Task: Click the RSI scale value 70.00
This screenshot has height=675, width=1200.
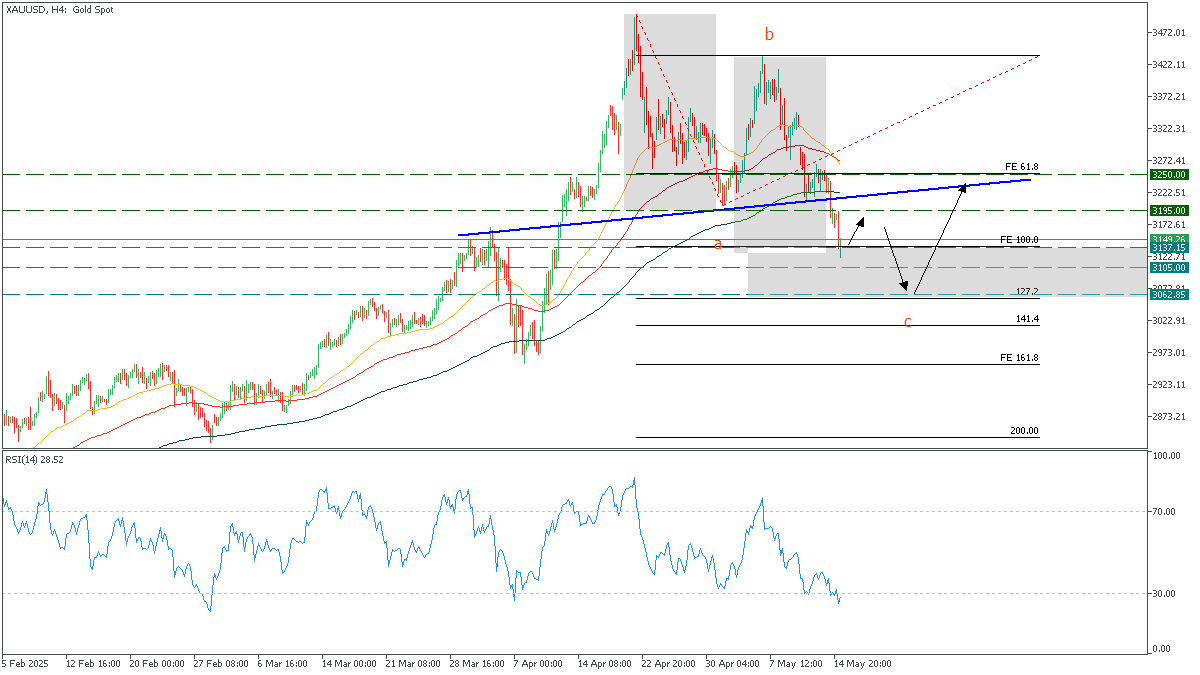Action: coord(1163,512)
